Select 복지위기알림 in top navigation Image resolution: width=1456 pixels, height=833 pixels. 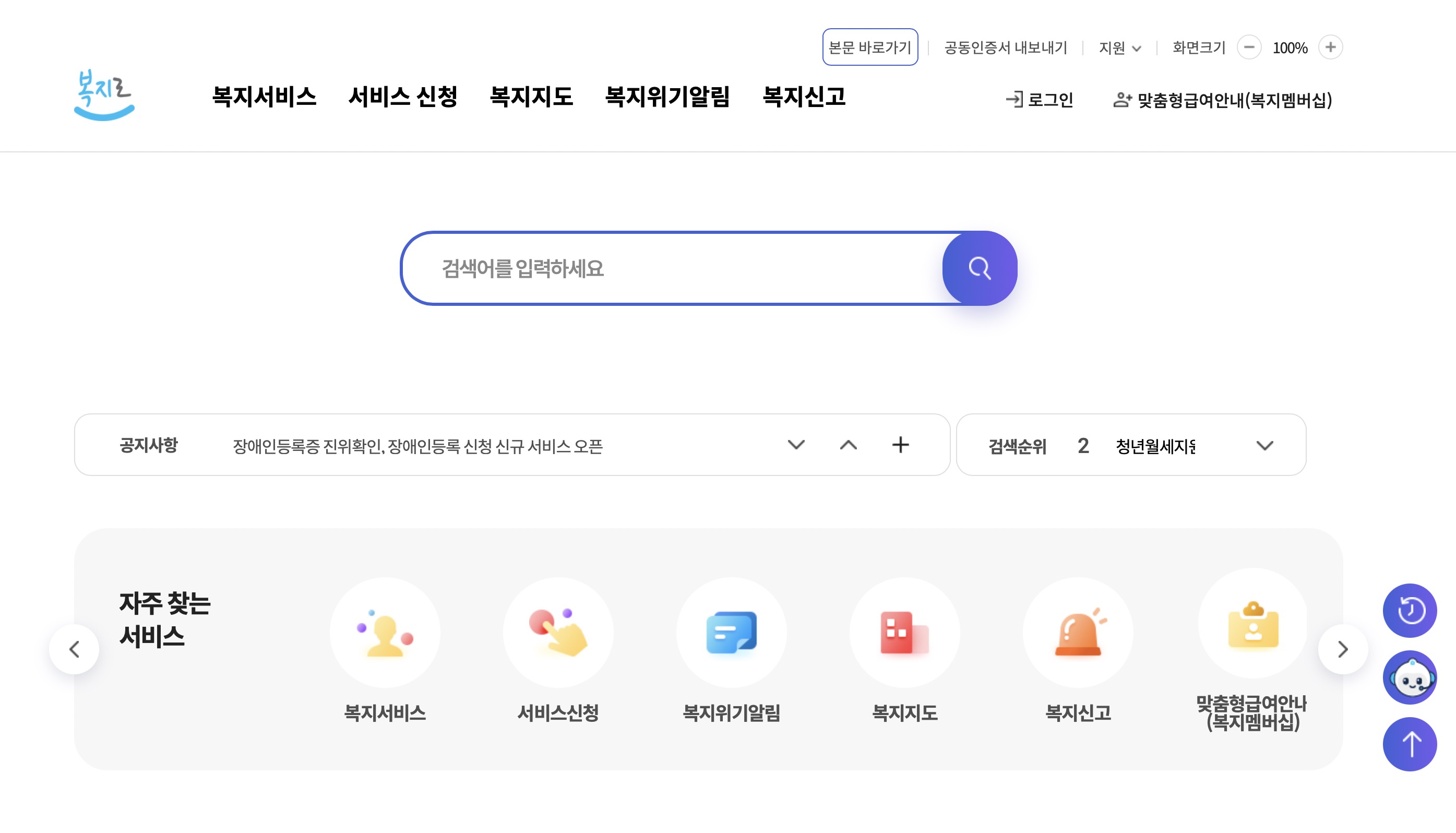668,97
